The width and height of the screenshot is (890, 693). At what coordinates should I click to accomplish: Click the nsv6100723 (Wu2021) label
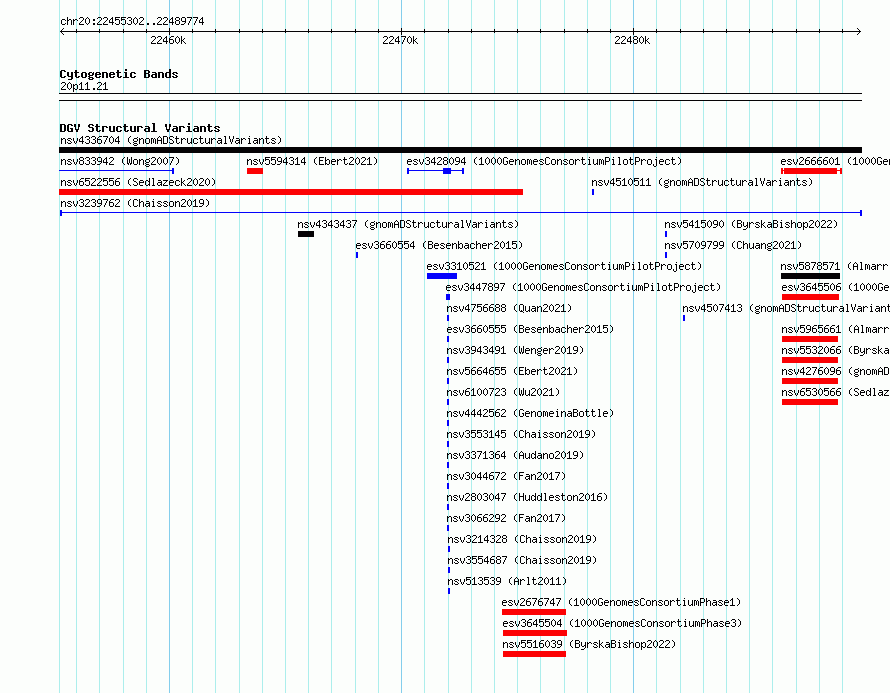pos(503,392)
